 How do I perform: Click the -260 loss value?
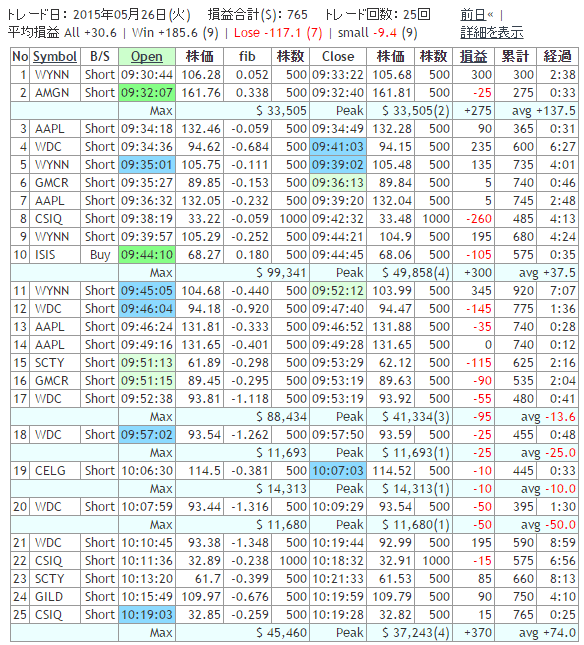coord(479,219)
